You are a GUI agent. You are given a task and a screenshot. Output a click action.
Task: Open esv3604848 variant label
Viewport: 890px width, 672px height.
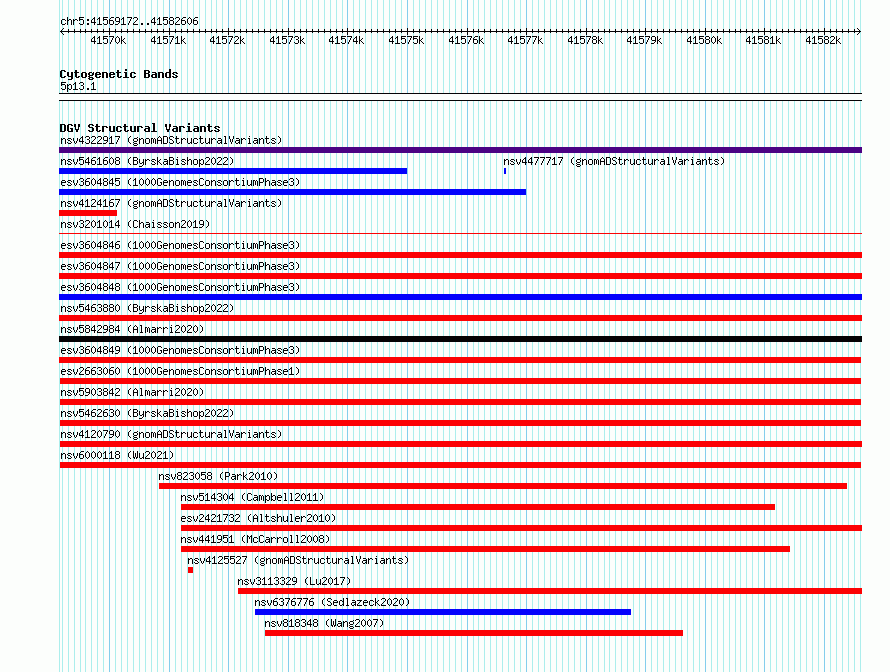[180, 287]
